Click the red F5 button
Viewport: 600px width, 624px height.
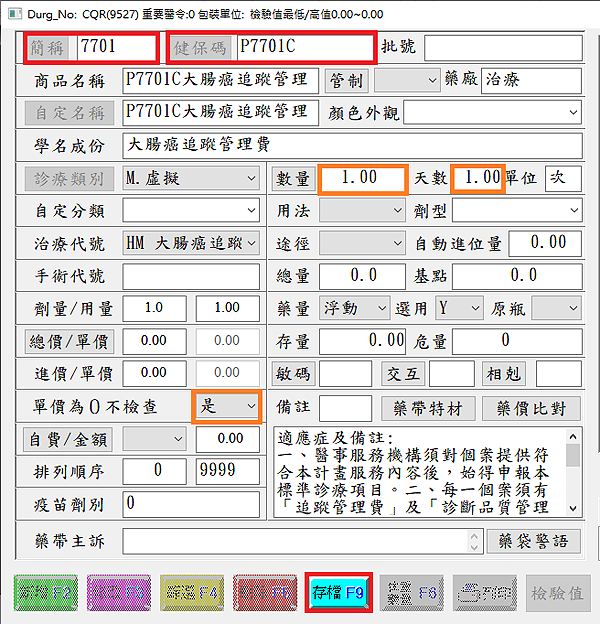coord(266,592)
